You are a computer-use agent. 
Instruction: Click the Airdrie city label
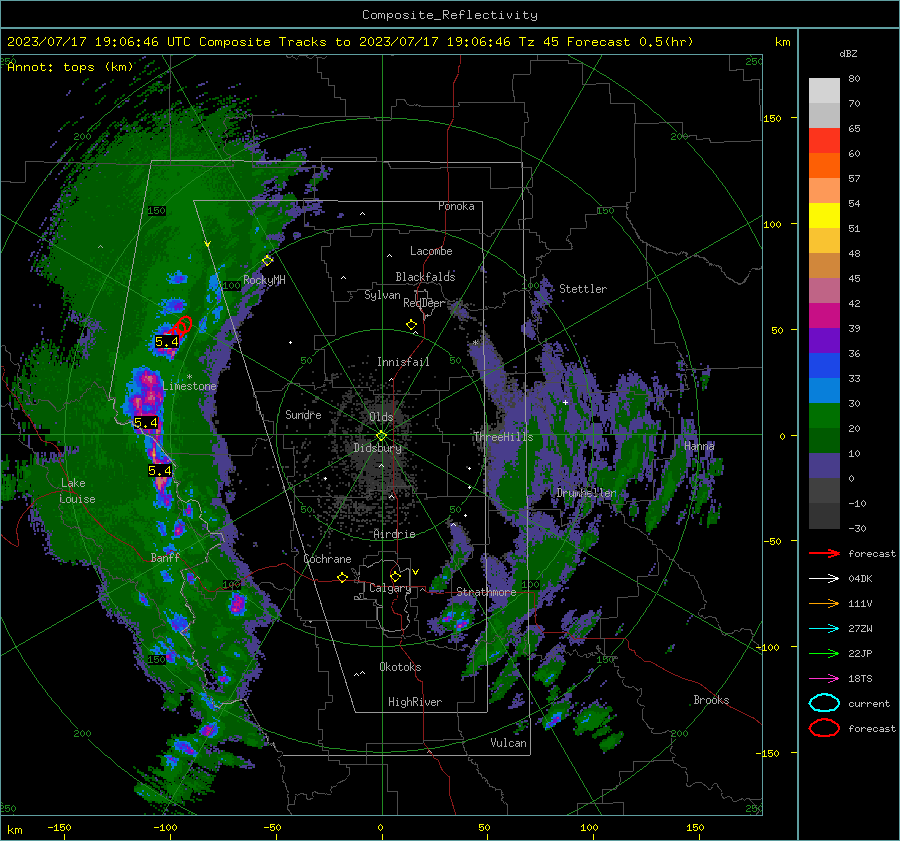point(394,534)
